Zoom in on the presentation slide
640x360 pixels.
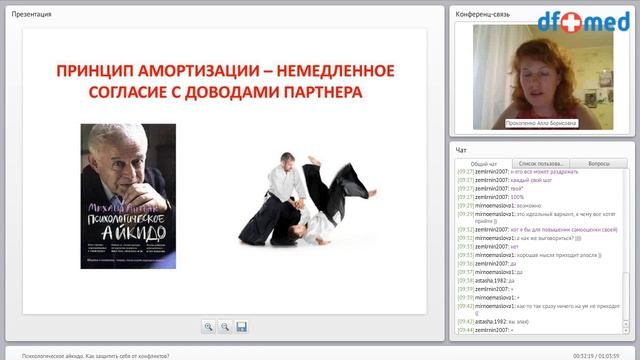click(x=209, y=327)
